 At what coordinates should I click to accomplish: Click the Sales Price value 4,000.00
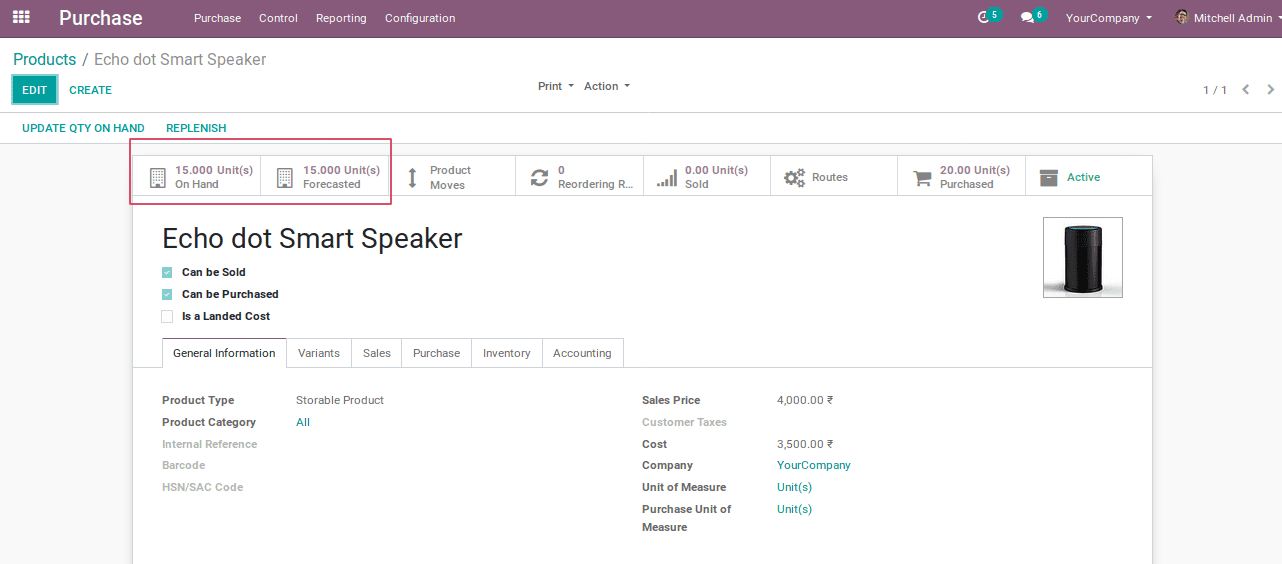pyautogui.click(x=805, y=400)
